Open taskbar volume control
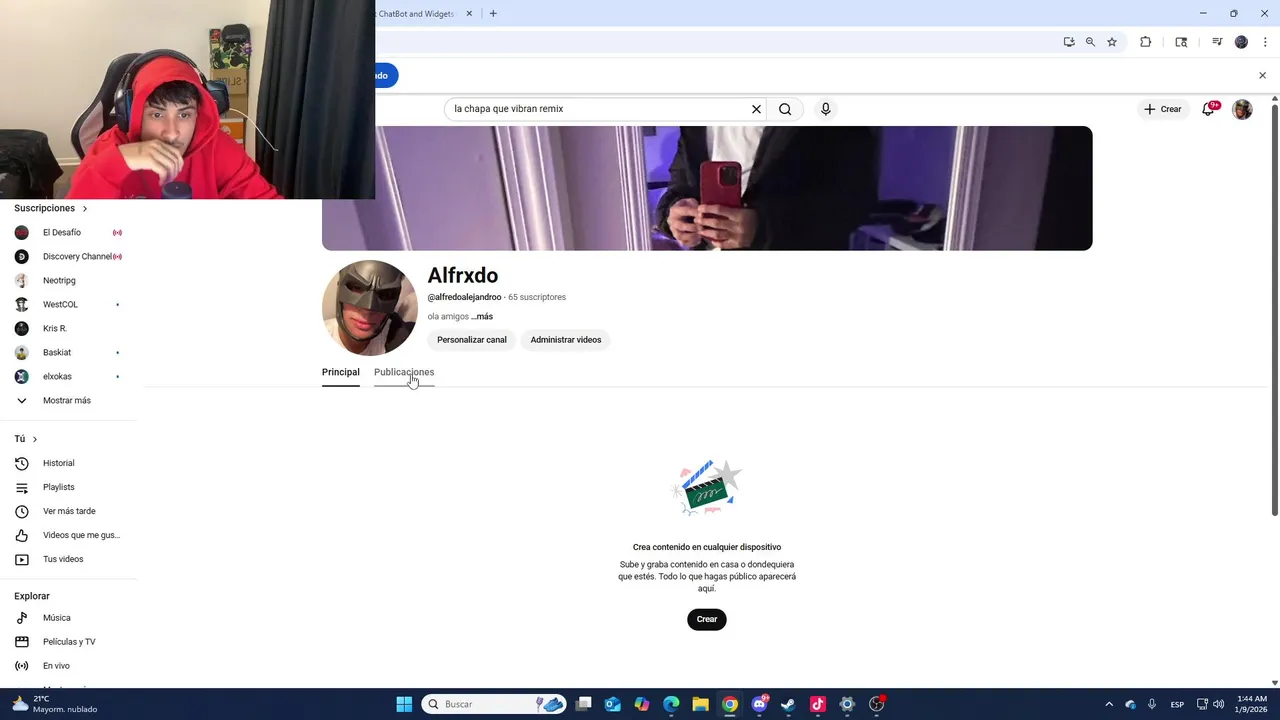 (x=1219, y=704)
